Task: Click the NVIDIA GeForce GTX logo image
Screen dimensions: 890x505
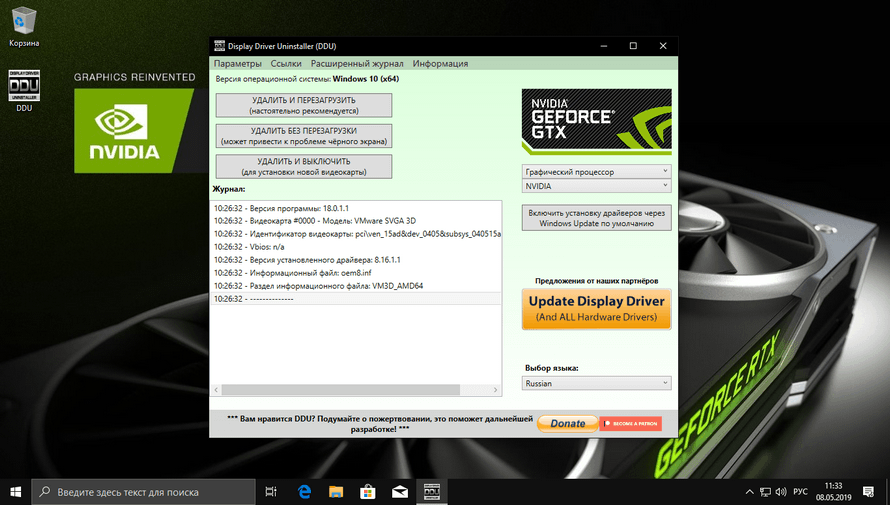Action: point(597,121)
